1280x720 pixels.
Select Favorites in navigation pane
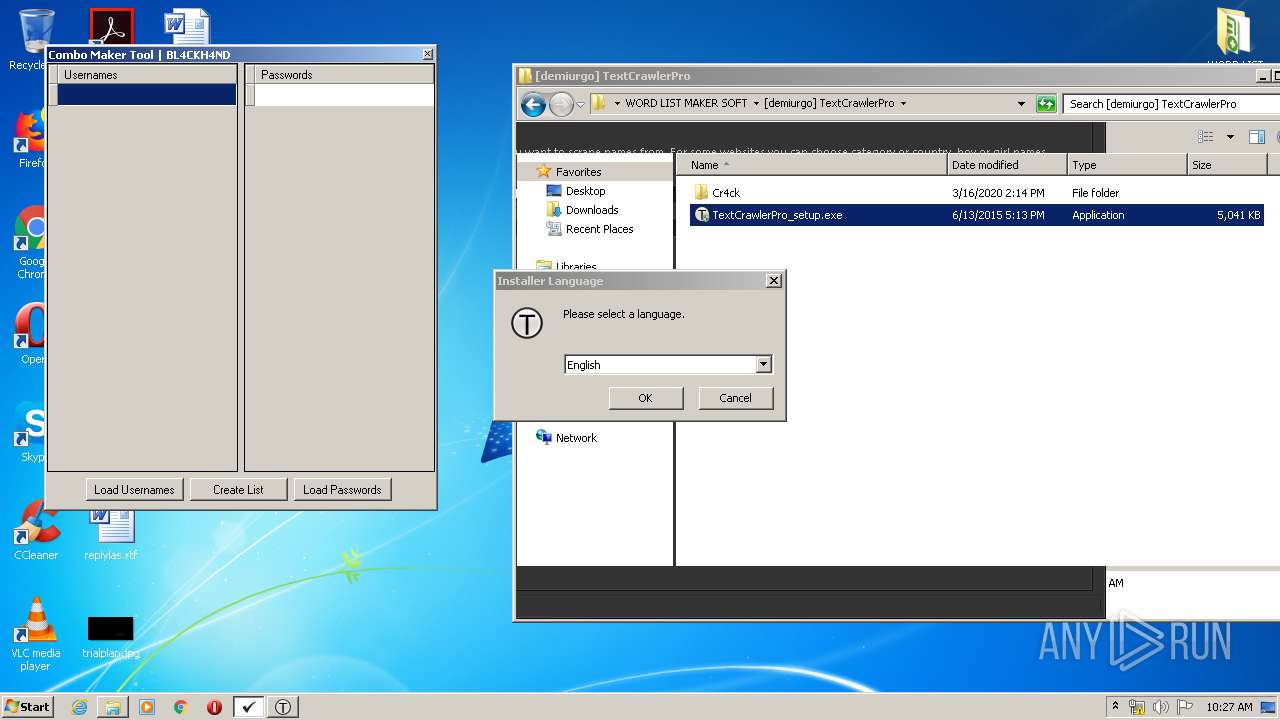point(578,172)
